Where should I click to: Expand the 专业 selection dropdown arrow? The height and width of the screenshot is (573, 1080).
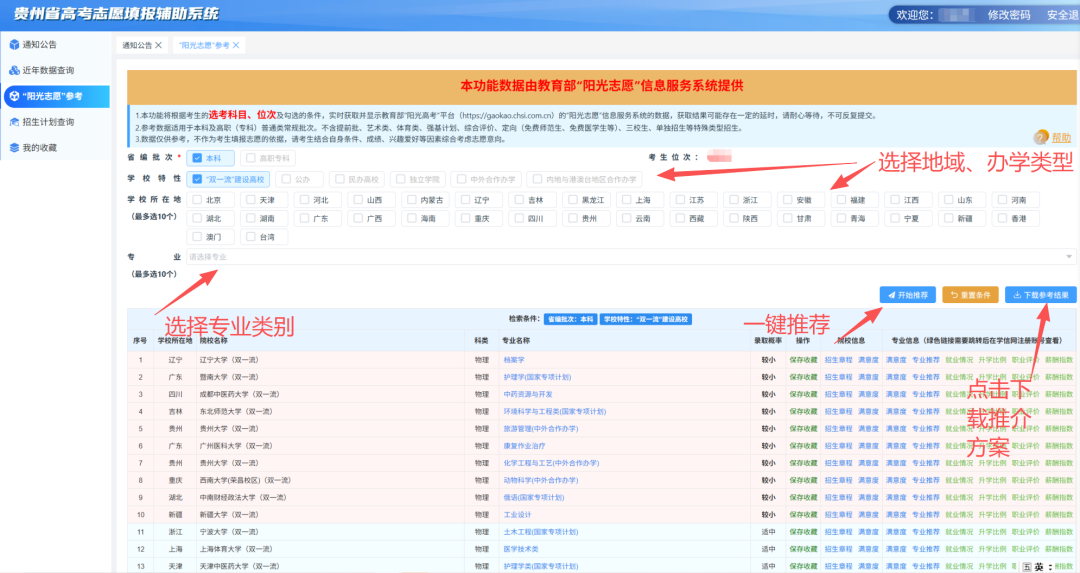(x=1069, y=257)
